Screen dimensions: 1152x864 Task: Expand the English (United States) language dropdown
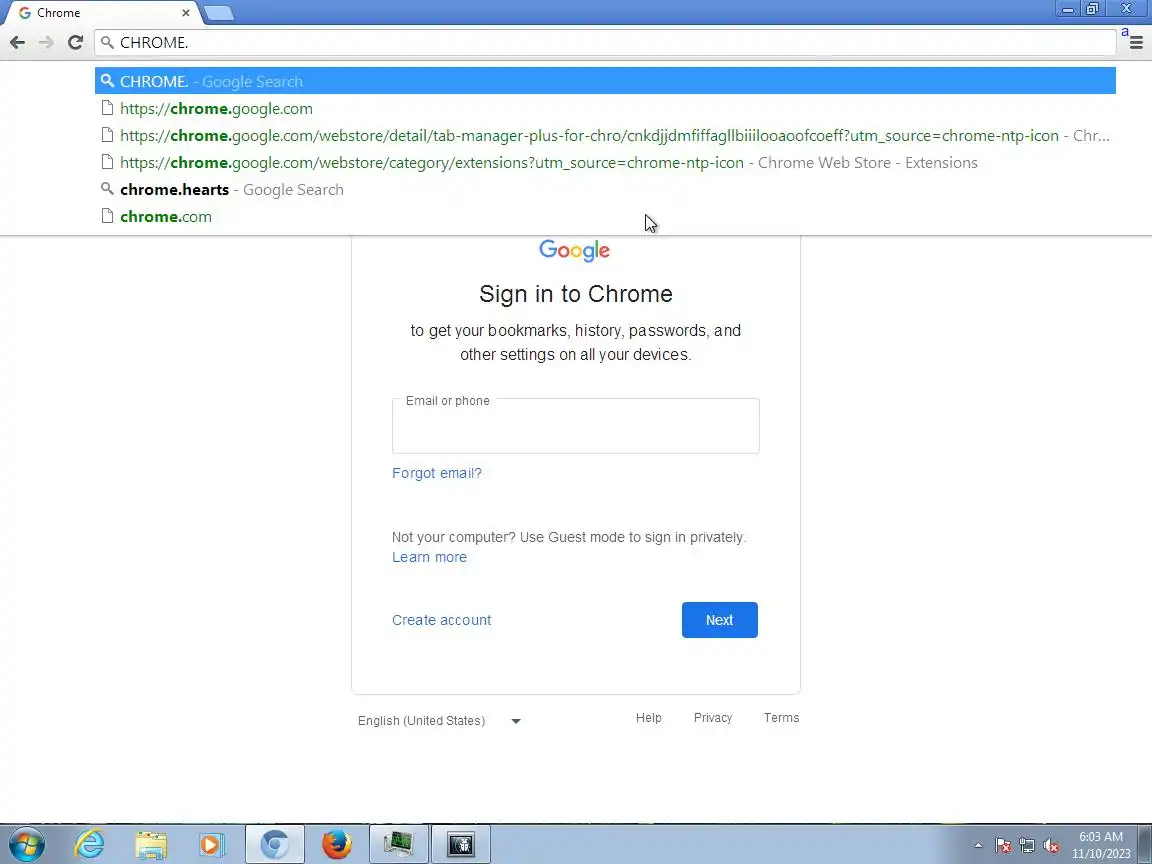[439, 721]
